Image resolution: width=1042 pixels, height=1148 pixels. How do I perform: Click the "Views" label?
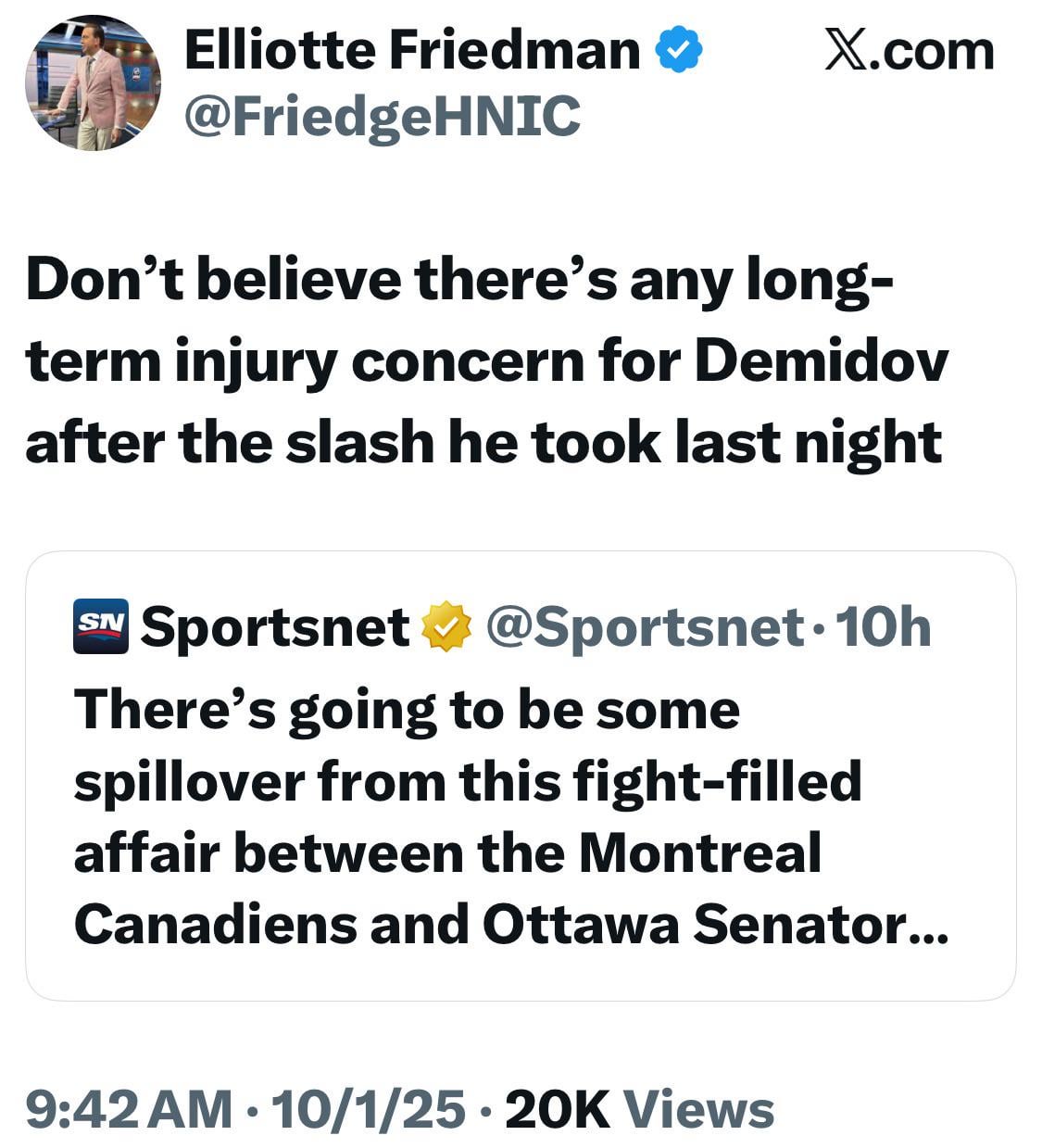698,1109
